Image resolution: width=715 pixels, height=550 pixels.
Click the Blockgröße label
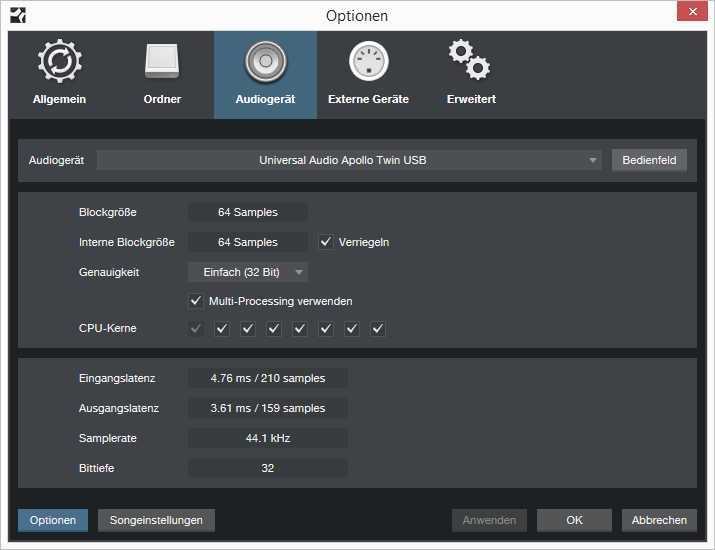click(x=108, y=212)
